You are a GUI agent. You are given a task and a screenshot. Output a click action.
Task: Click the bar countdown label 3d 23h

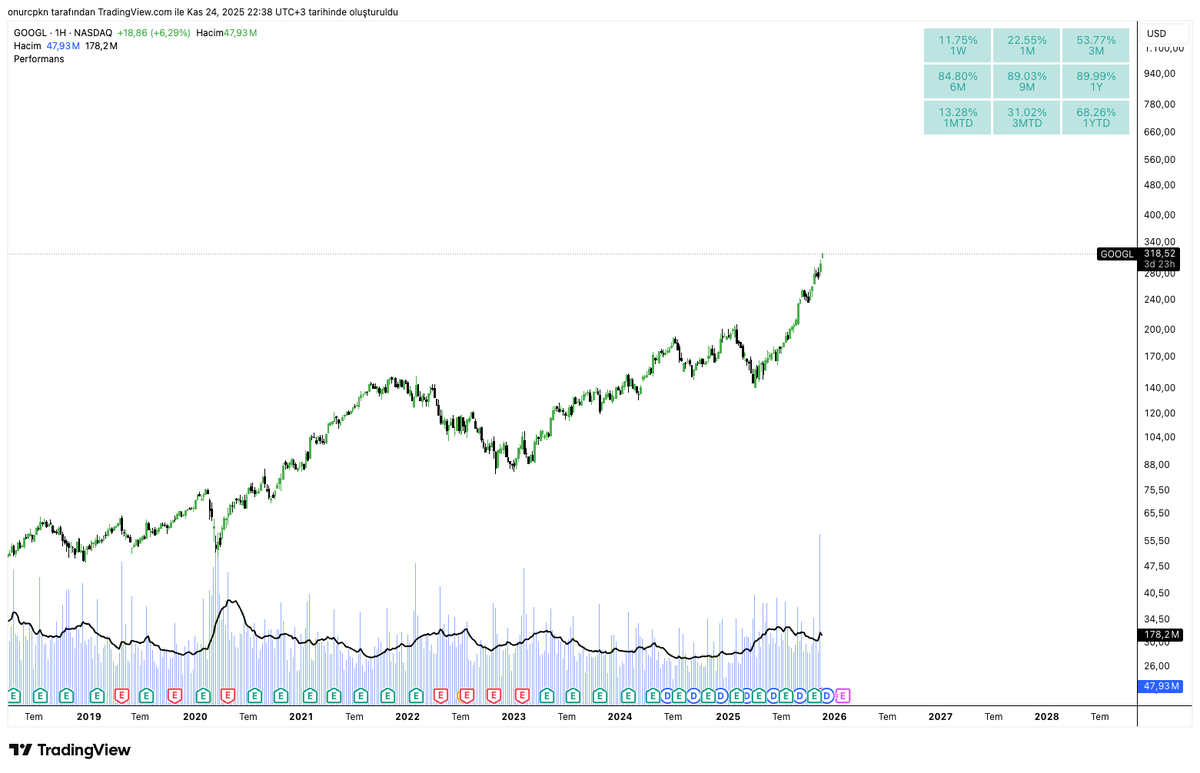coord(1161,265)
